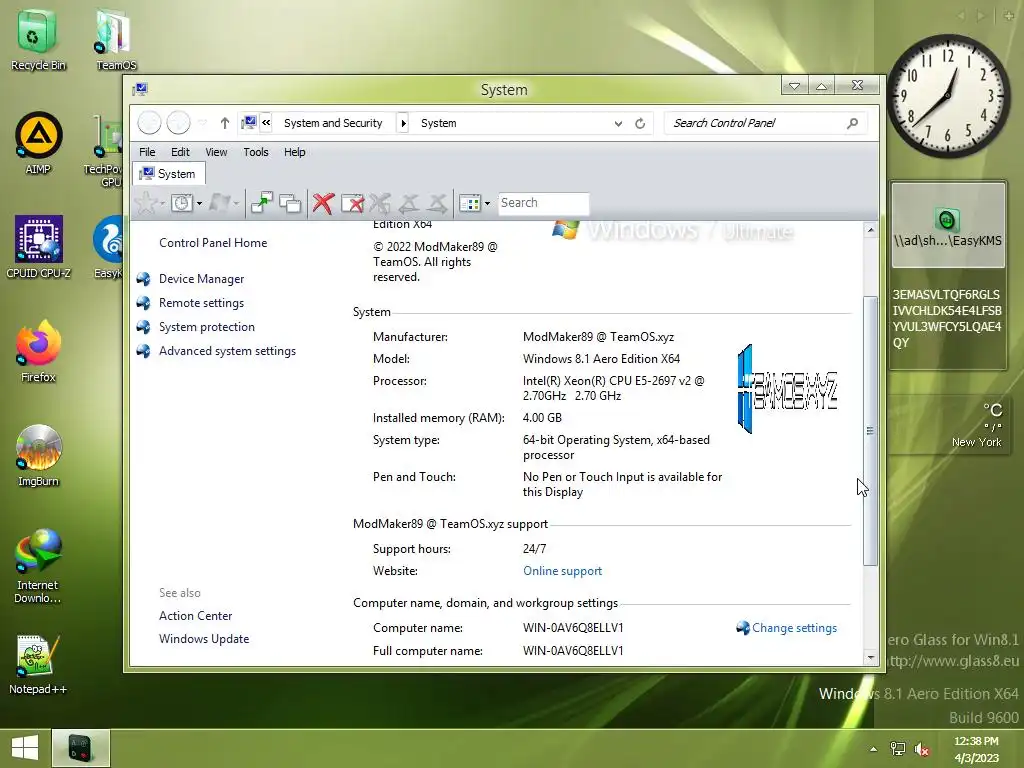Click the computer icon in address bar
The image size is (1024, 768).
point(249,122)
